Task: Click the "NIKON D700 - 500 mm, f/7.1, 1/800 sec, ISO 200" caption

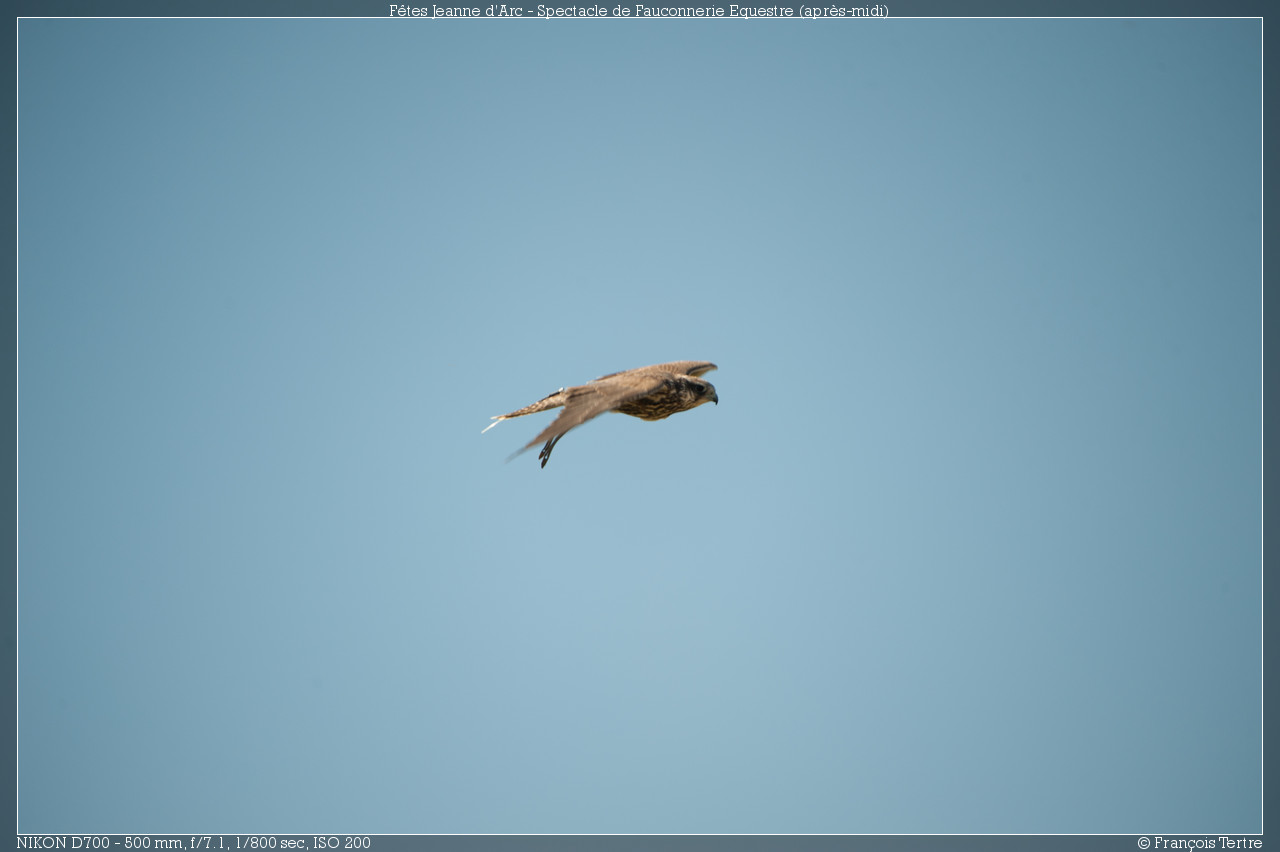Action: [x=194, y=843]
